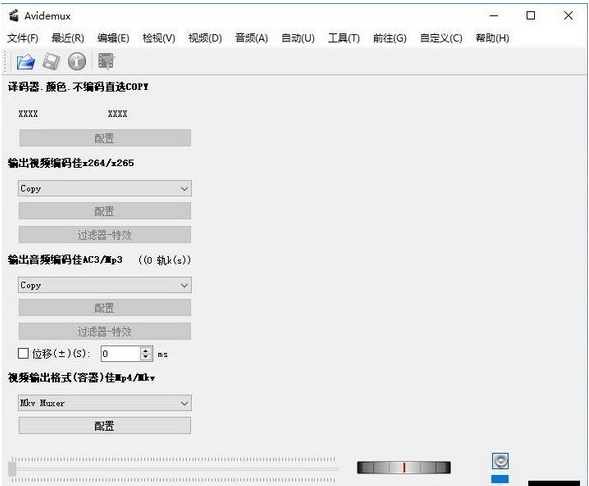
Task: Open the 自动(U) menu
Action: pyautogui.click(x=298, y=38)
